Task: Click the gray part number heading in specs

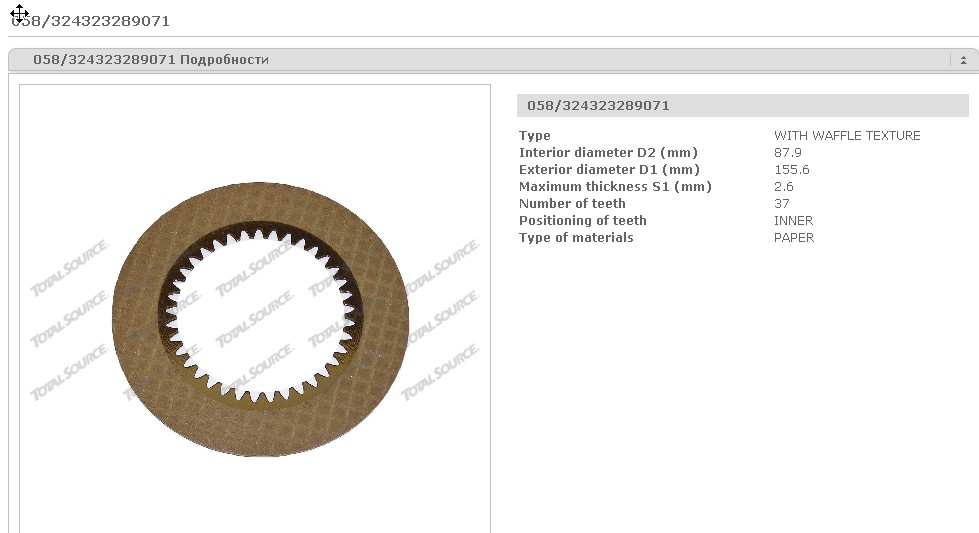Action: (598, 106)
